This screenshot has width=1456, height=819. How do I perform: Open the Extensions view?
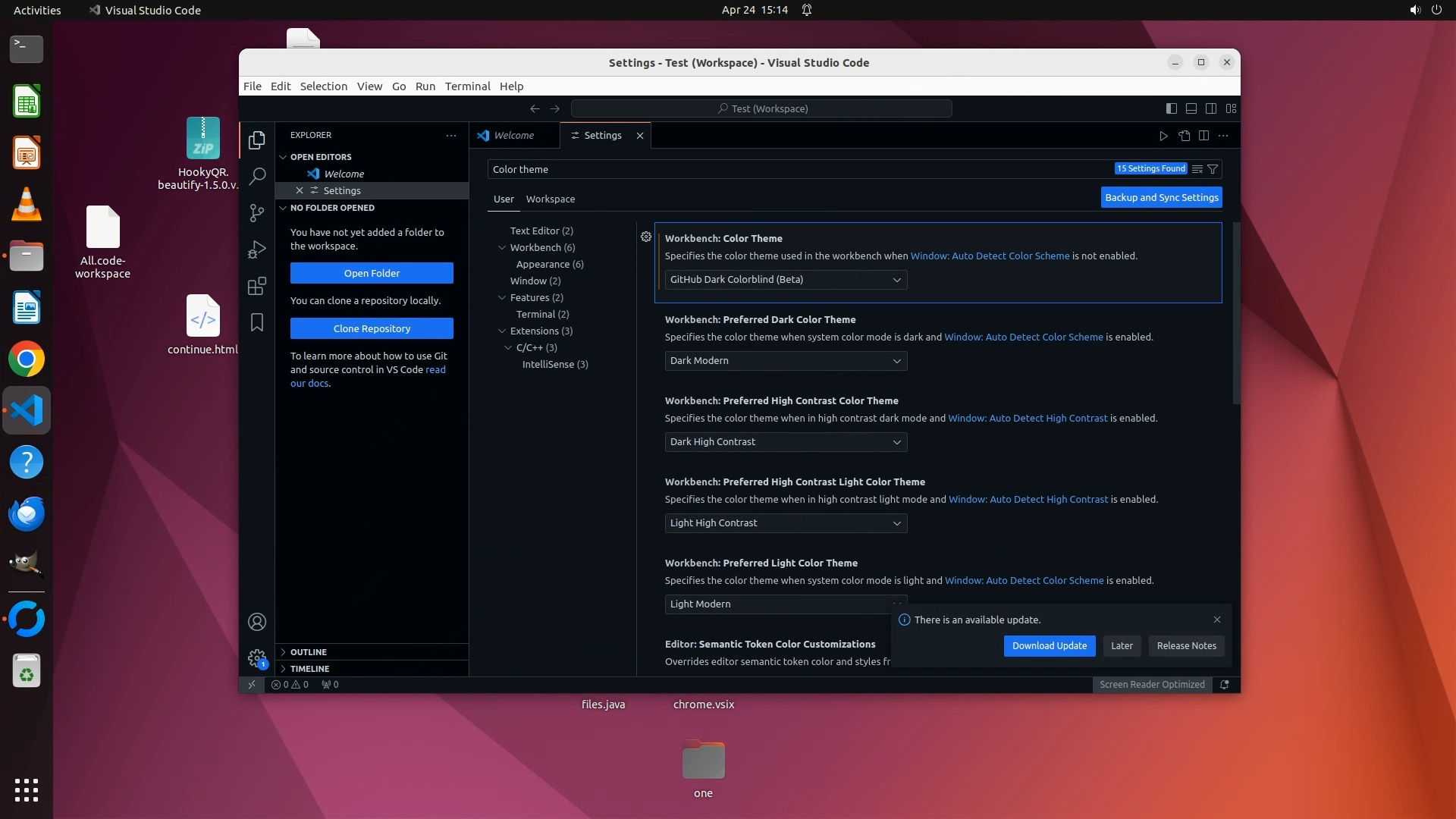click(x=257, y=286)
